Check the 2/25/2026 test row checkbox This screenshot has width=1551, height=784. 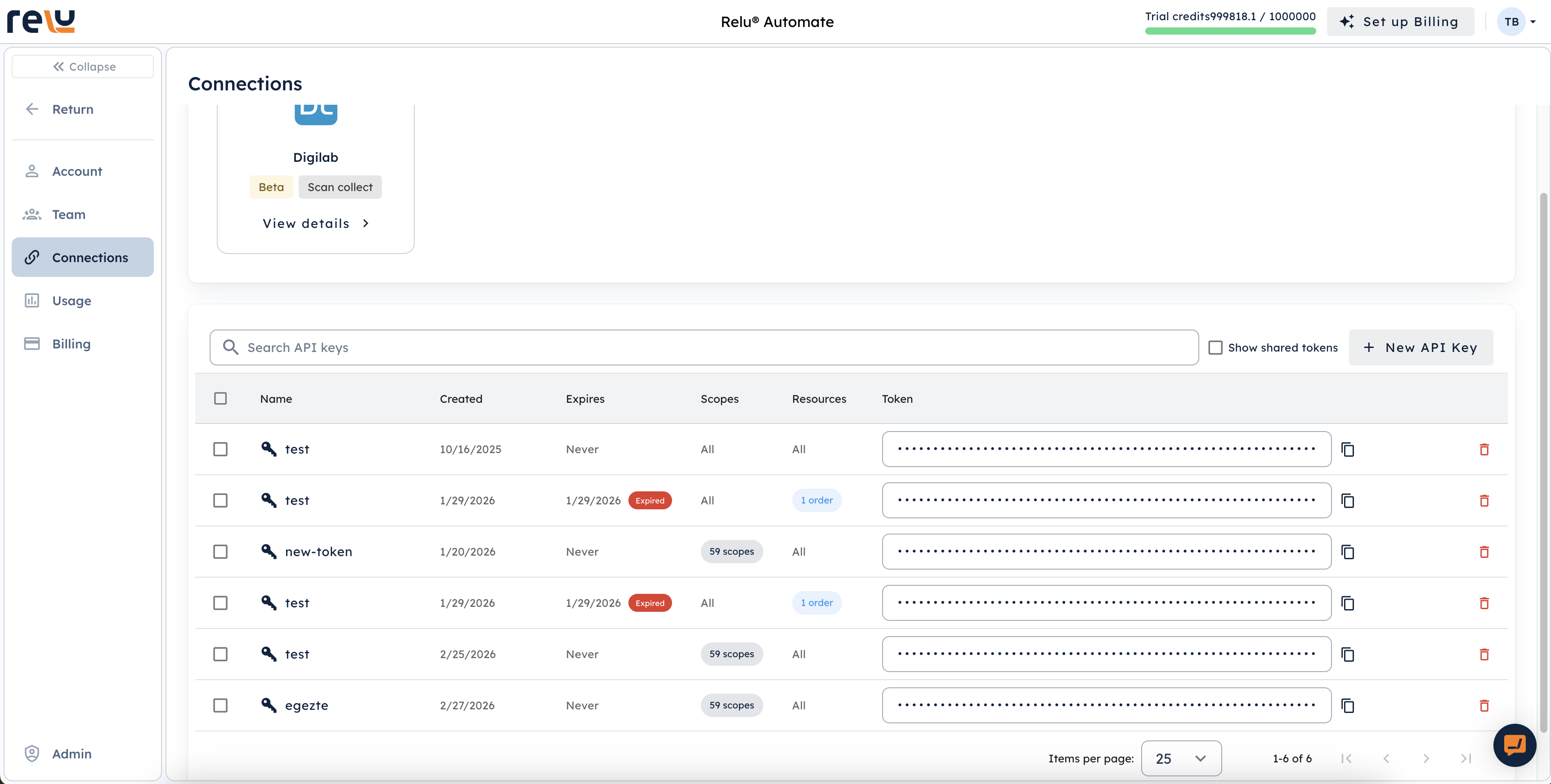(x=220, y=654)
